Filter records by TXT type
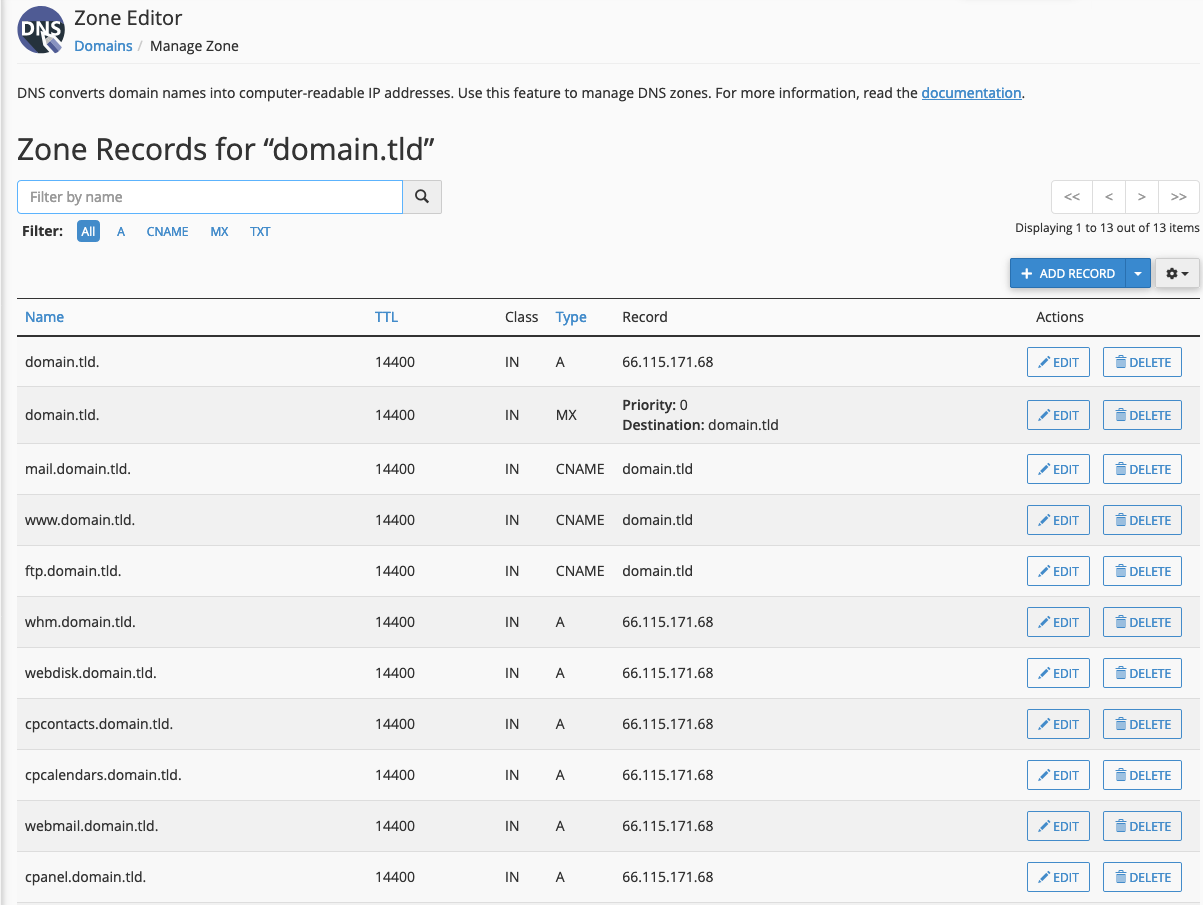This screenshot has height=905, width=1203. click(260, 231)
